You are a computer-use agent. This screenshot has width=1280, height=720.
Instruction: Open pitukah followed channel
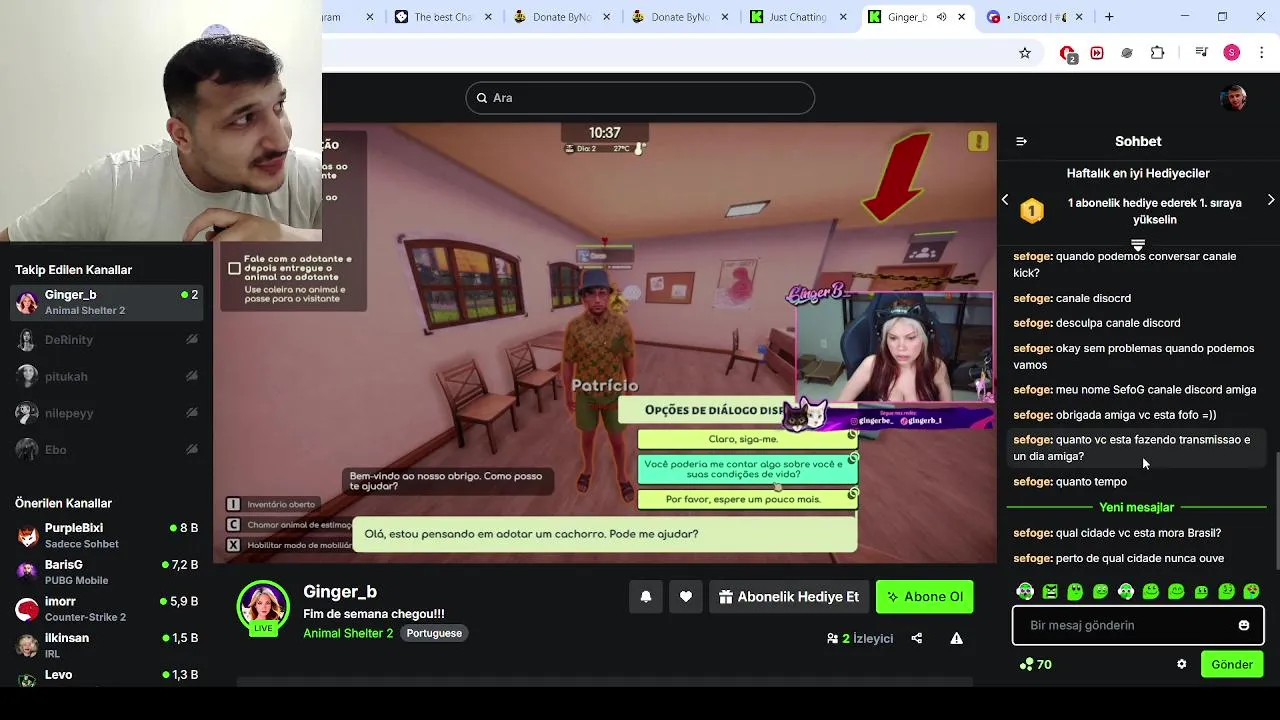[x=107, y=377]
